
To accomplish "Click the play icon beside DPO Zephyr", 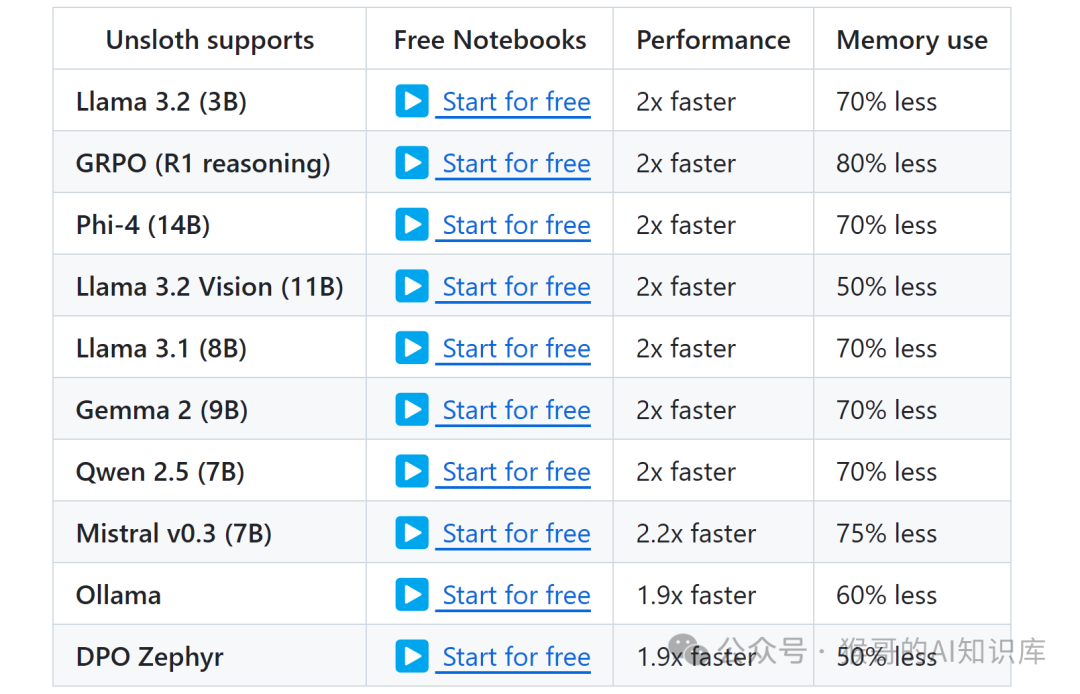I will [x=411, y=657].
